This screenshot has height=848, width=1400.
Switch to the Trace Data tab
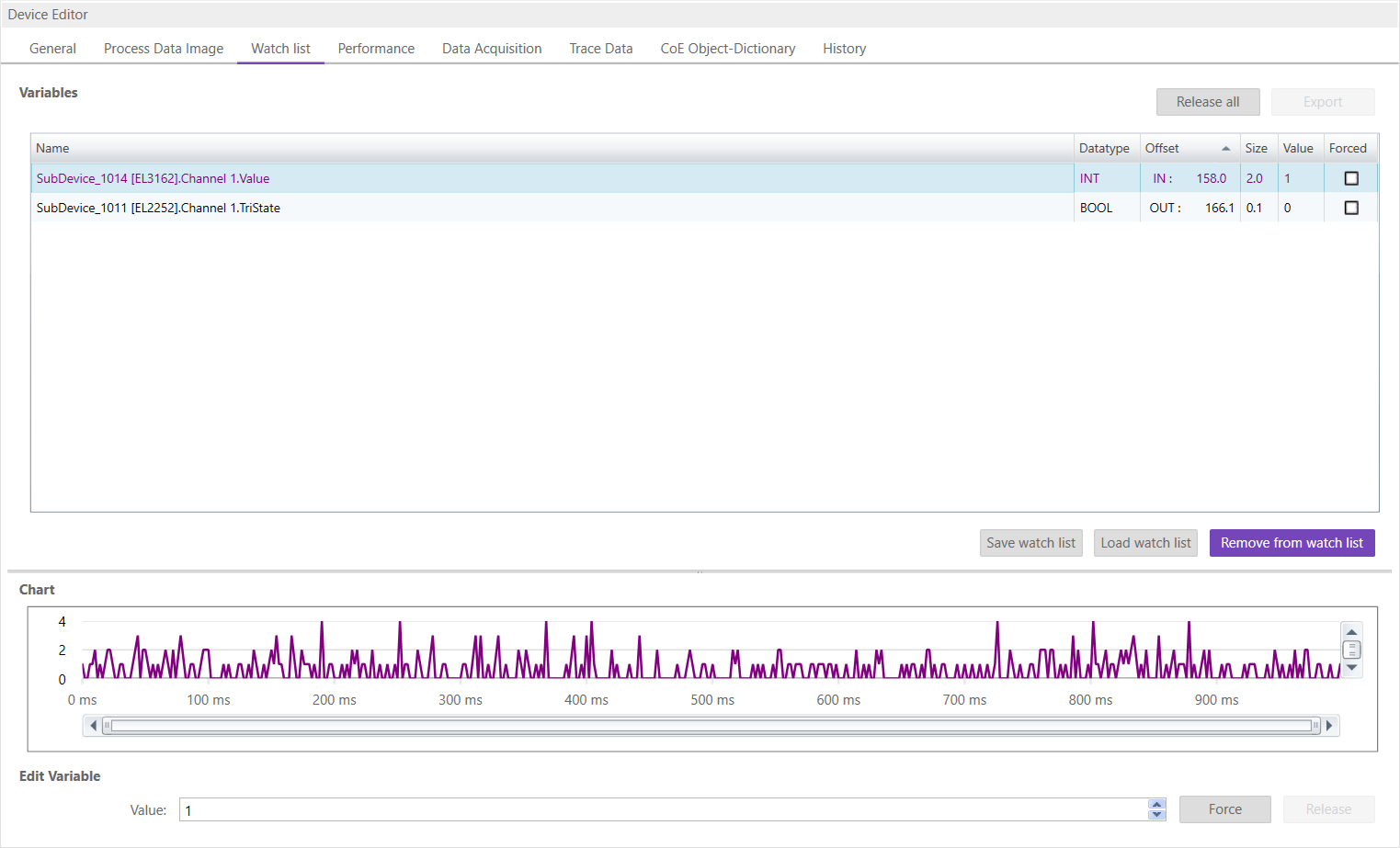click(x=600, y=49)
